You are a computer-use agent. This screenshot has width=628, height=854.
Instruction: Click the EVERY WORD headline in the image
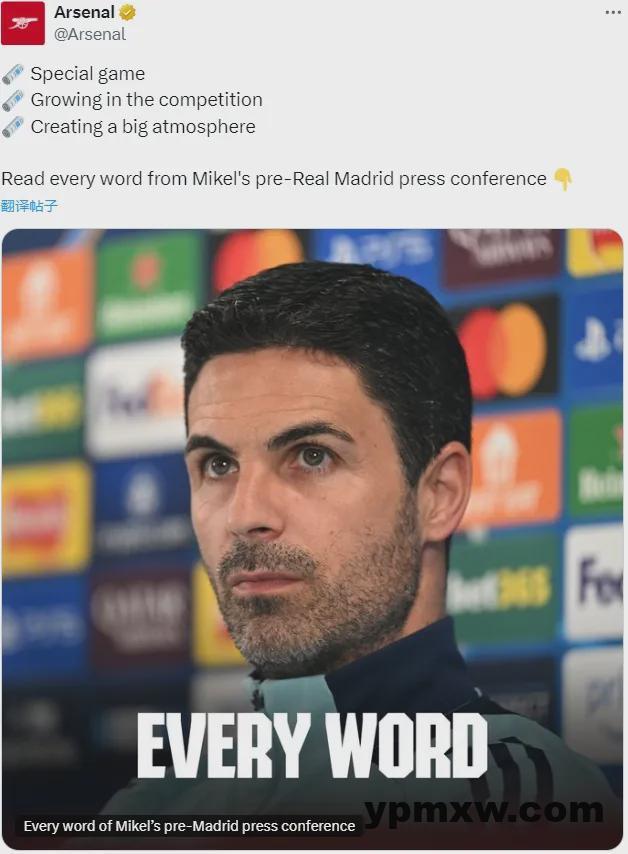(x=312, y=745)
